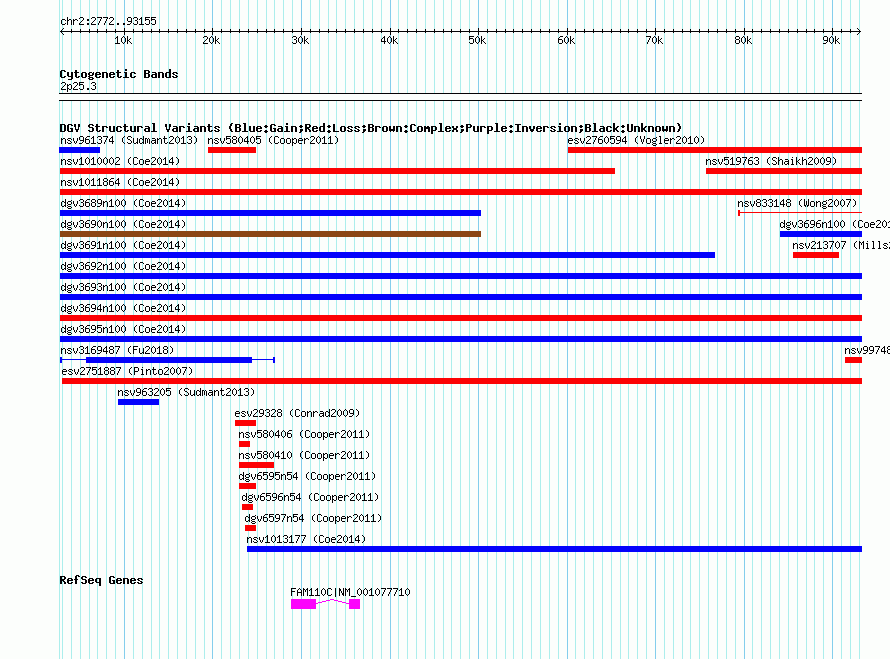Screen dimensions: 890x659
Task: Click the nsv961374 (Sudmant2013) variant label
Action: tap(129, 140)
